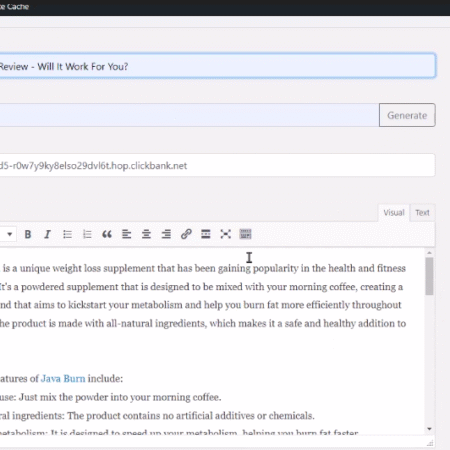The image size is (450, 450).
Task: Click the editor scrollbar thumb
Action: [x=430, y=276]
